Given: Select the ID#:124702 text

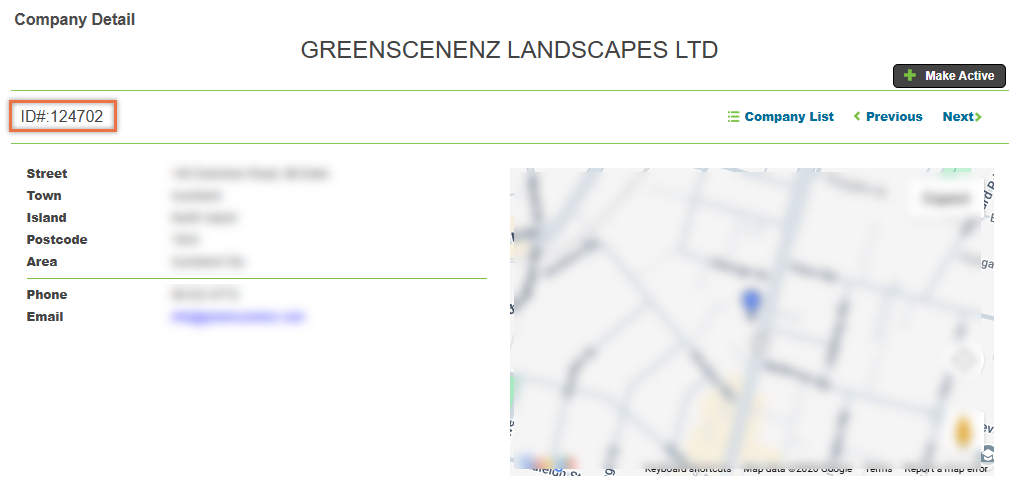Looking at the screenshot, I should click(x=62, y=117).
